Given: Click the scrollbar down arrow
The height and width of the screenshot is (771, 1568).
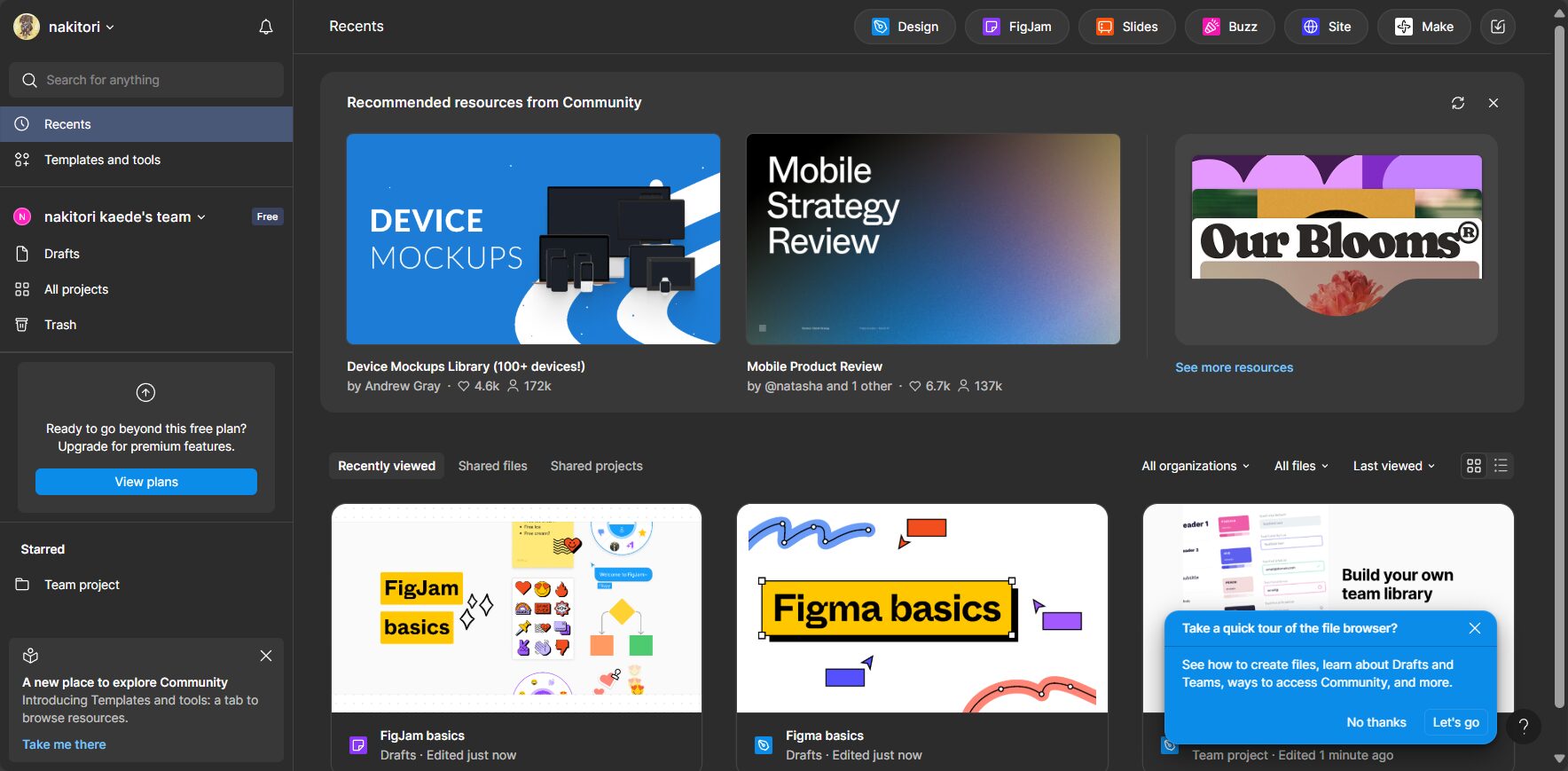Looking at the screenshot, I should click(x=1559, y=759).
